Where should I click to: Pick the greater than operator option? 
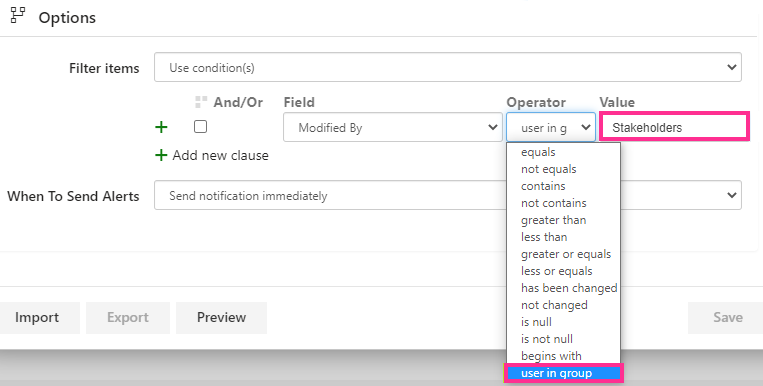point(563,221)
